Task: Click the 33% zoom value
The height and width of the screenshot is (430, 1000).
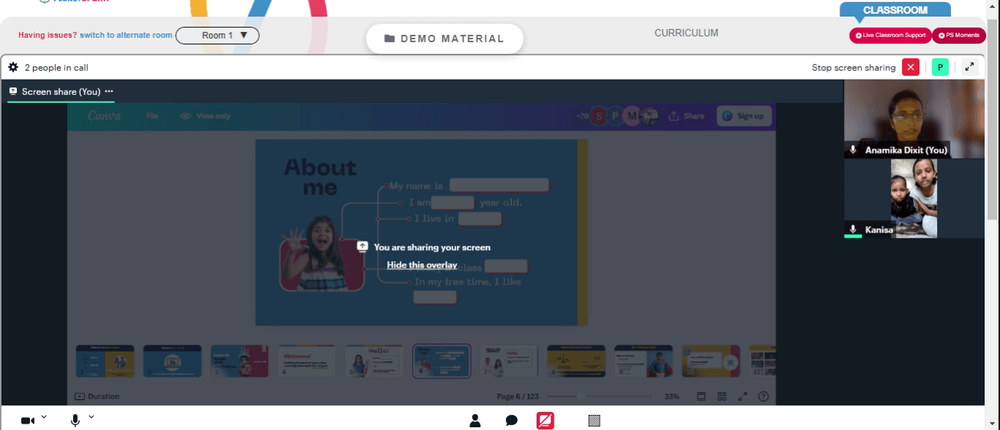Action: click(x=672, y=396)
